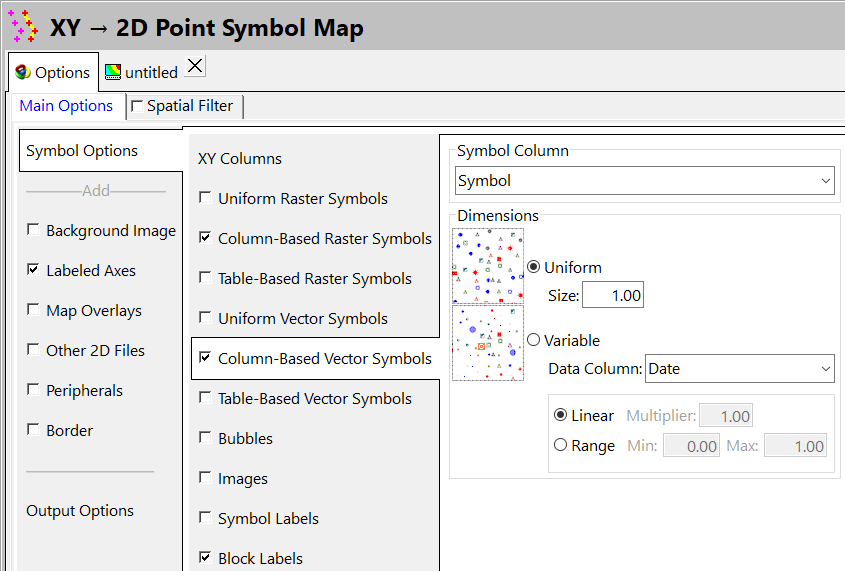The width and height of the screenshot is (845, 571).
Task: Click the uniform Size input field
Action: pyautogui.click(x=612, y=295)
